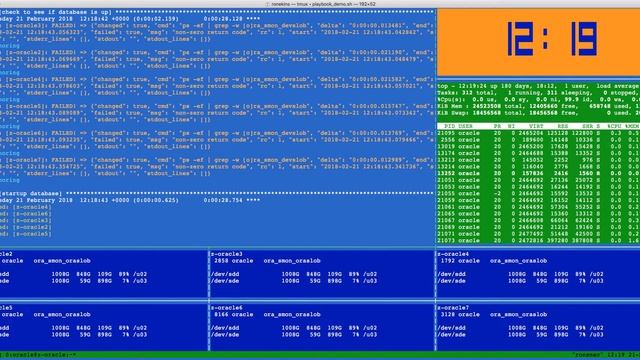Click the large 12:19 tmux clock display
The height and width of the screenshot is (360, 640).
(x=552, y=39)
